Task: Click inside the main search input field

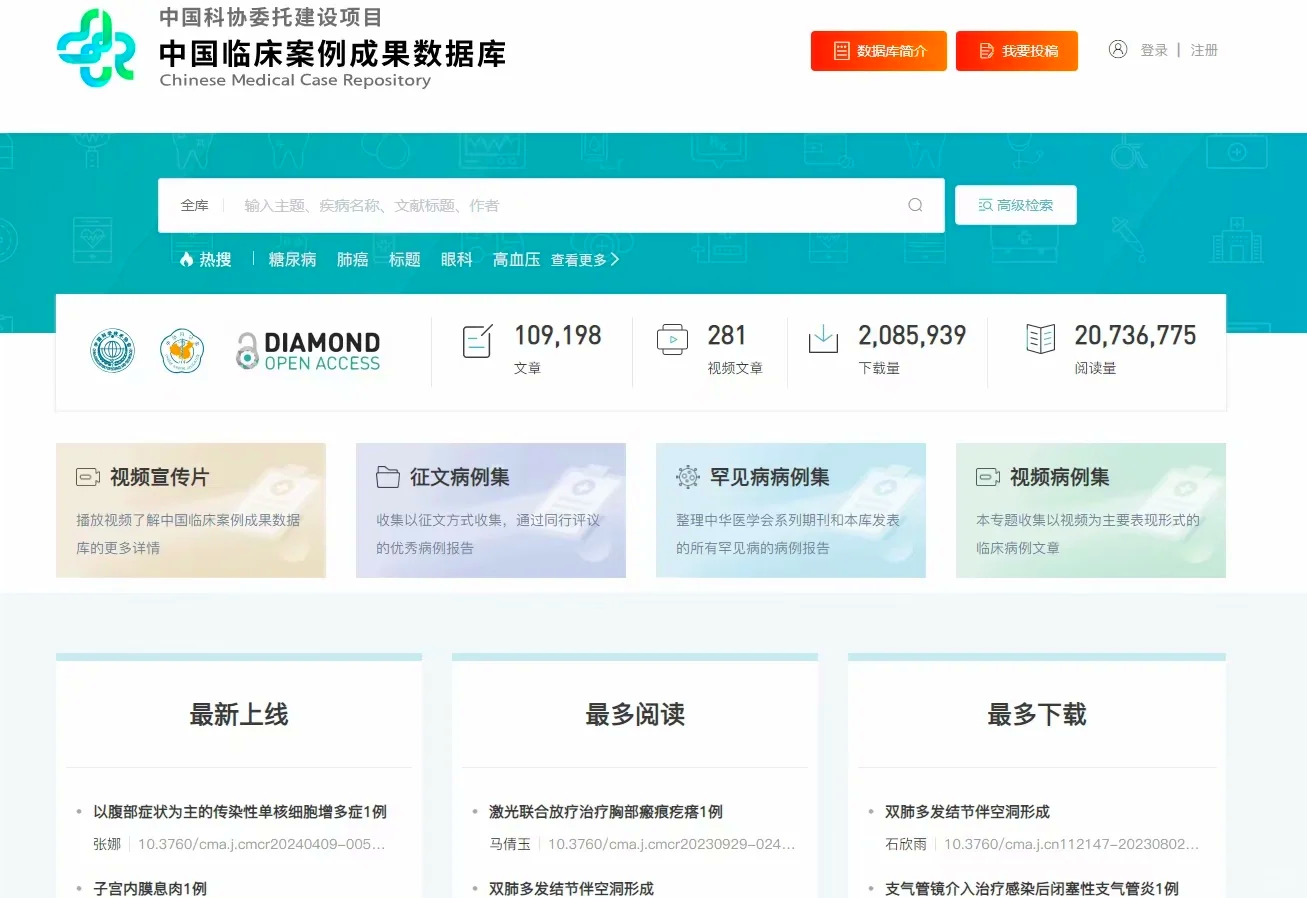Action: tap(550, 205)
